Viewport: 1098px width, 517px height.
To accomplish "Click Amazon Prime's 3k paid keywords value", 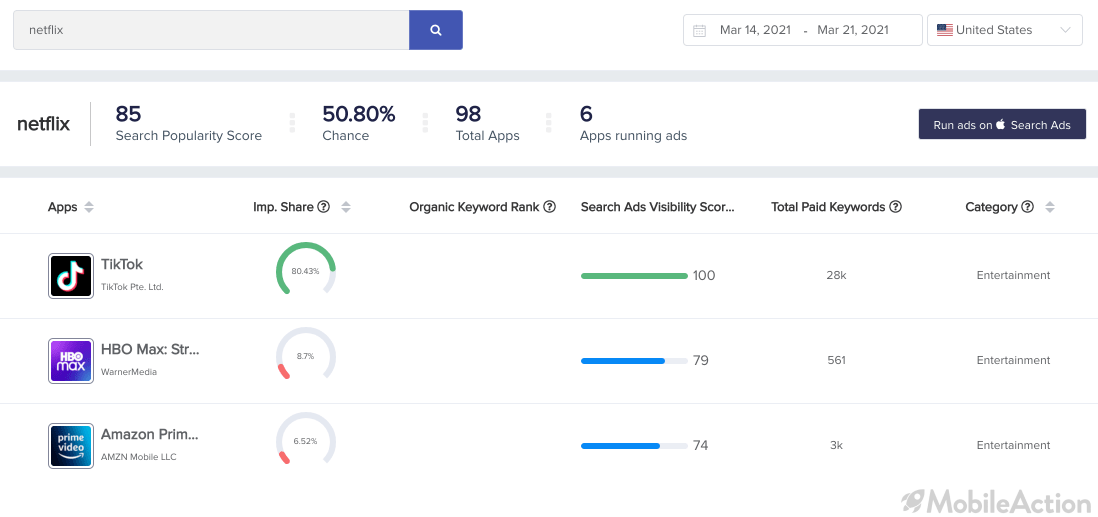I will coord(836,445).
